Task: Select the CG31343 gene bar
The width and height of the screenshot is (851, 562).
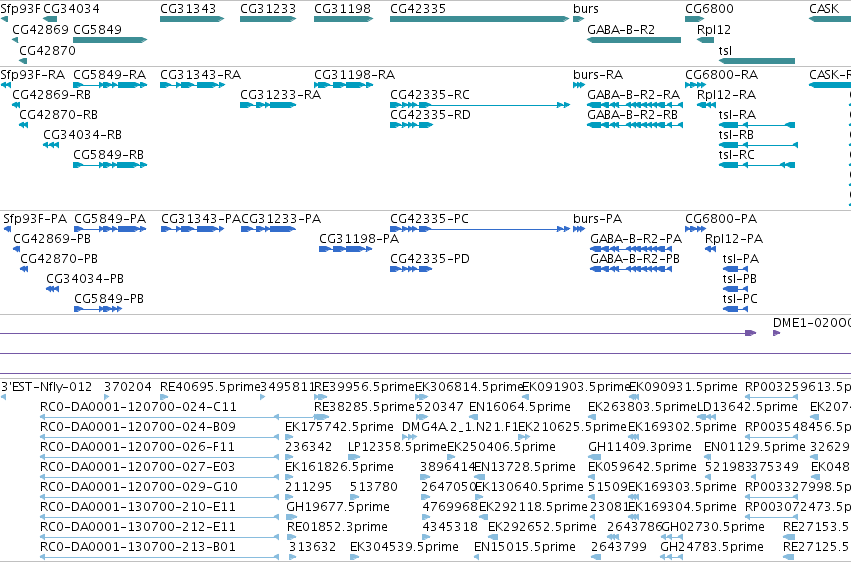Action: (192, 19)
